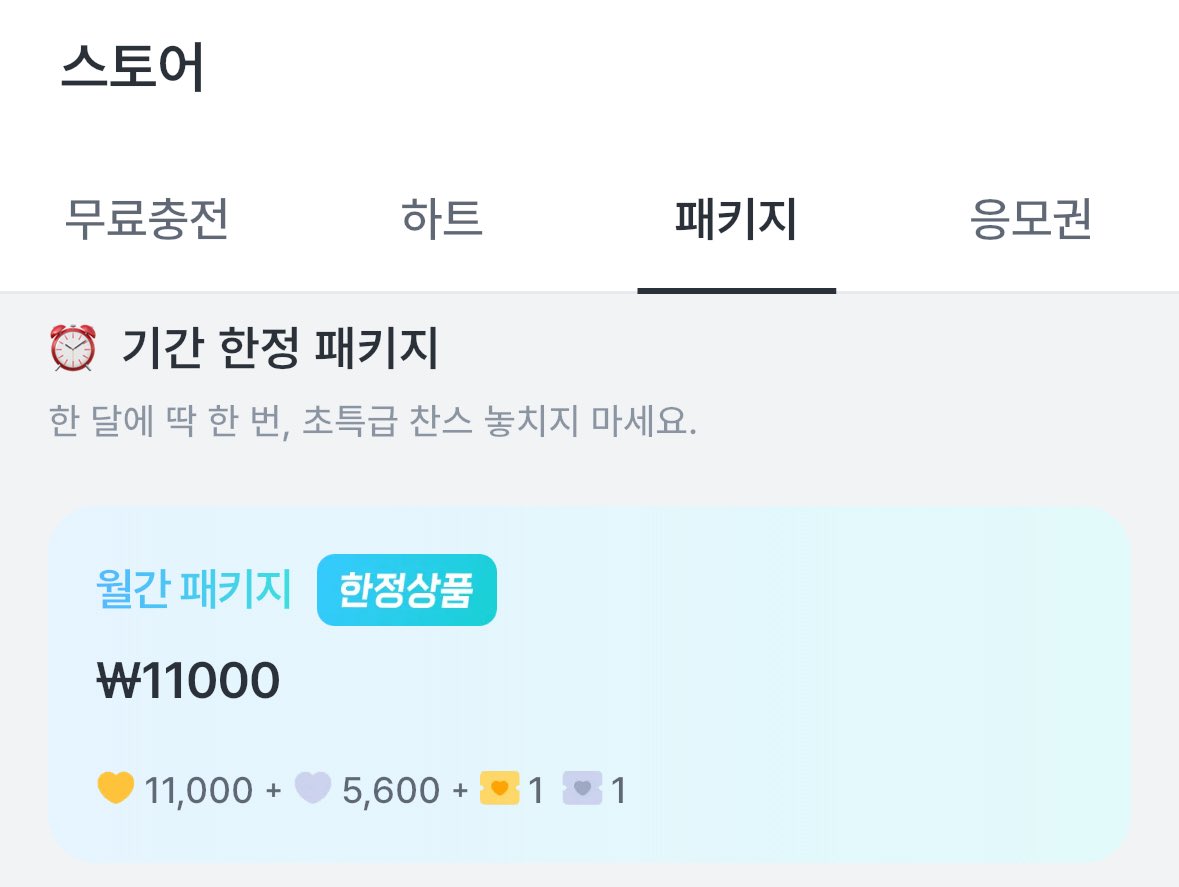Click the ₩11000 price
Screen dimensions: 1179x887
188,682
